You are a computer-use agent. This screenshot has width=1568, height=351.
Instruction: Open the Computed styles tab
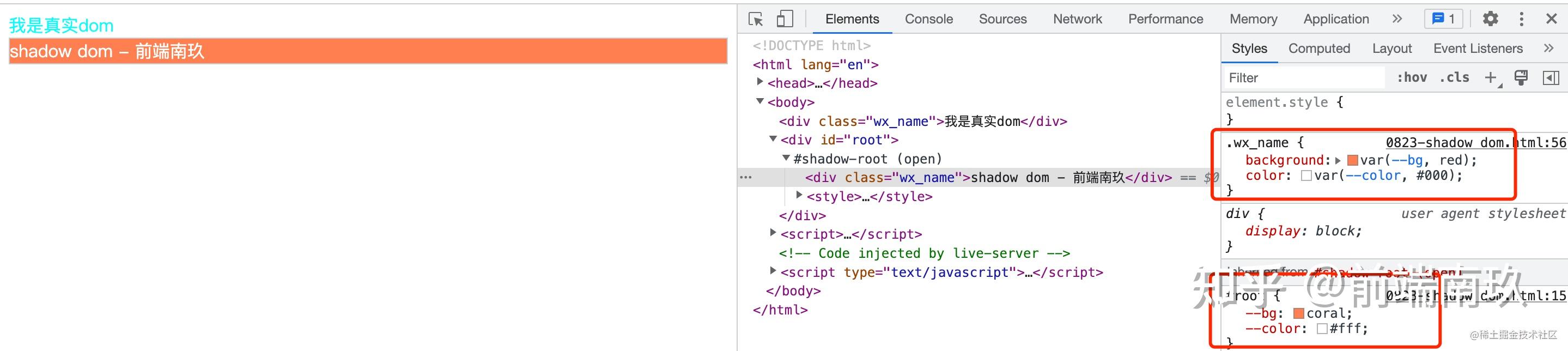click(1319, 48)
